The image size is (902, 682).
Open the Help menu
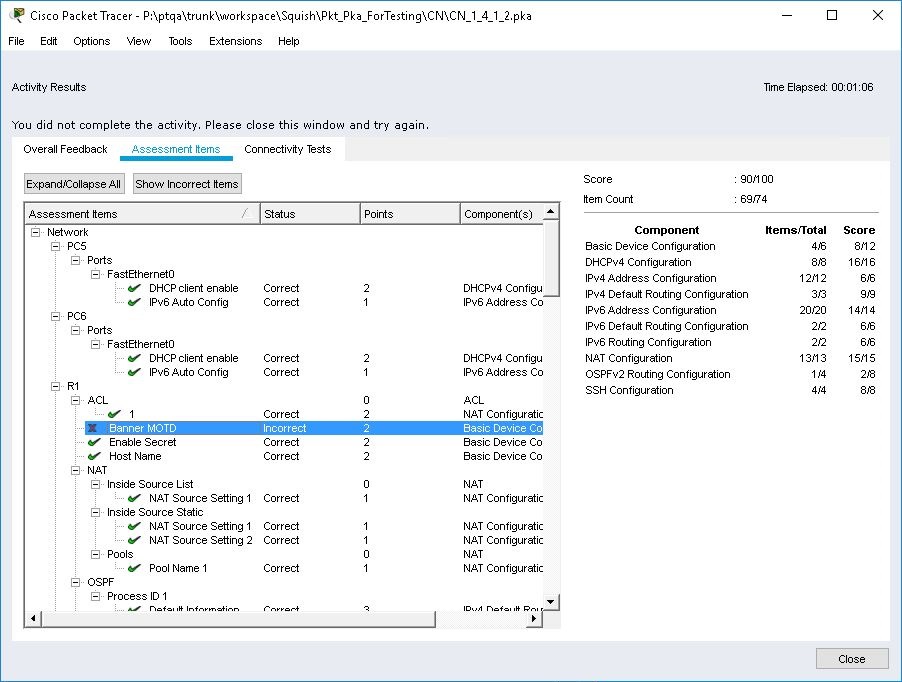[288, 41]
